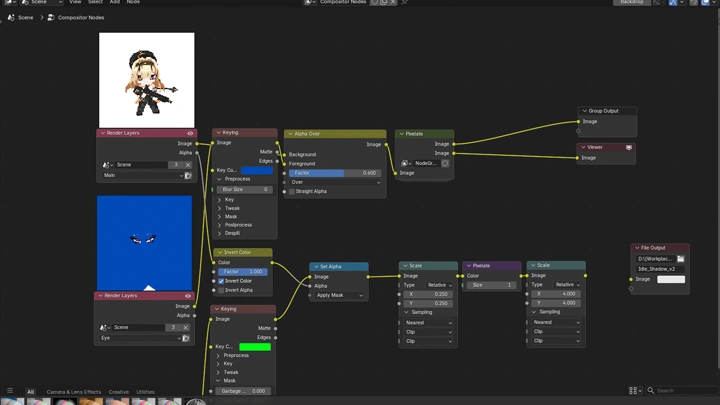Collapse the Alpha Over node header arrow

pos(290,134)
